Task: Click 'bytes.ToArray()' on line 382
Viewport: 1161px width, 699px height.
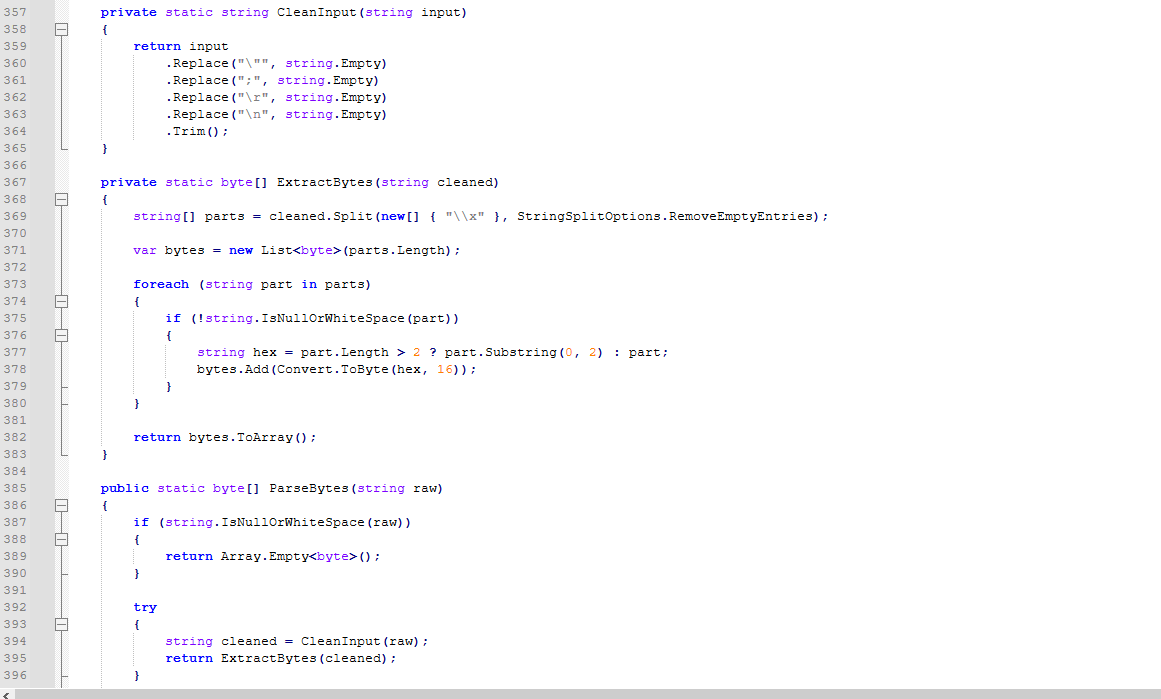Action: pyautogui.click(x=248, y=438)
